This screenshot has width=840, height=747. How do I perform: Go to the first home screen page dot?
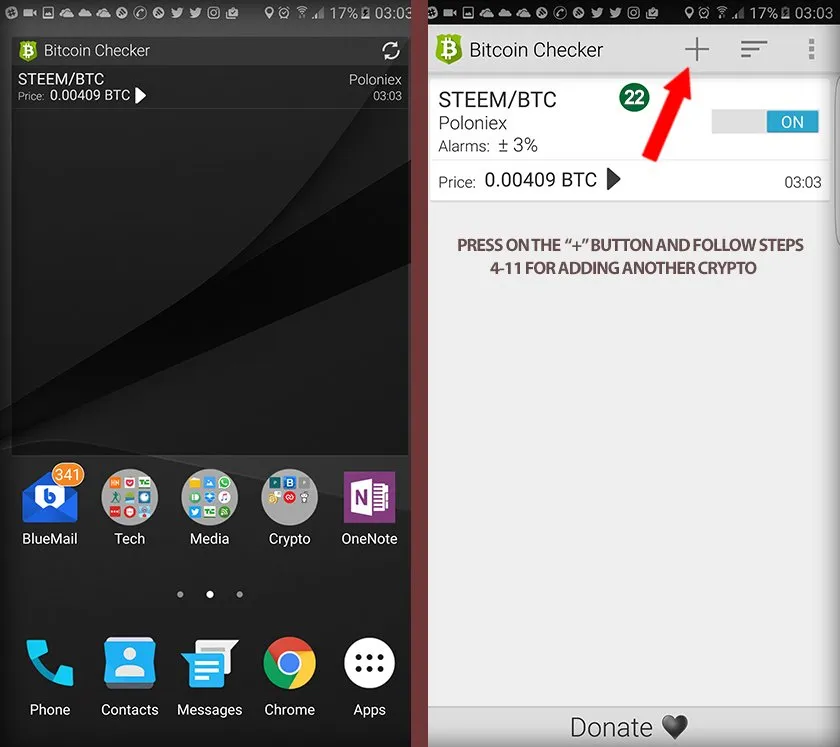pyautogui.click(x=180, y=594)
